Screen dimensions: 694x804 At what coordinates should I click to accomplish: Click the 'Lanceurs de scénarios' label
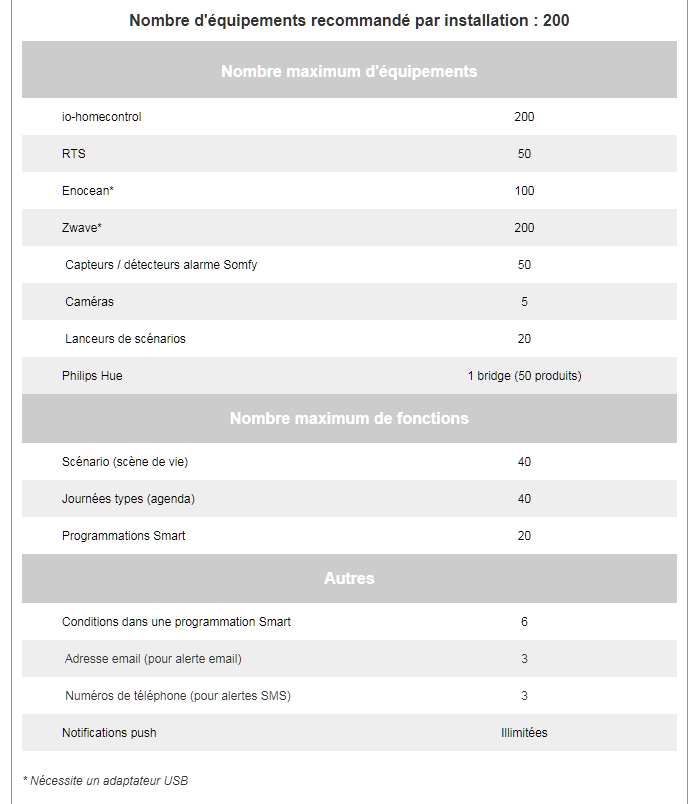(x=125, y=339)
